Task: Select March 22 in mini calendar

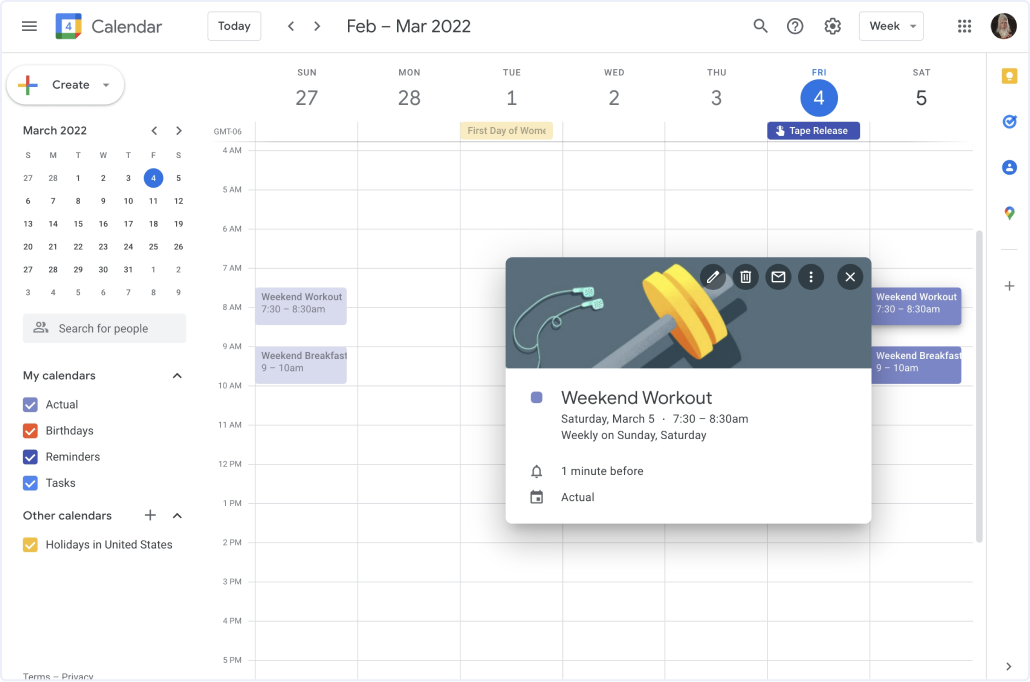Action: 78,247
